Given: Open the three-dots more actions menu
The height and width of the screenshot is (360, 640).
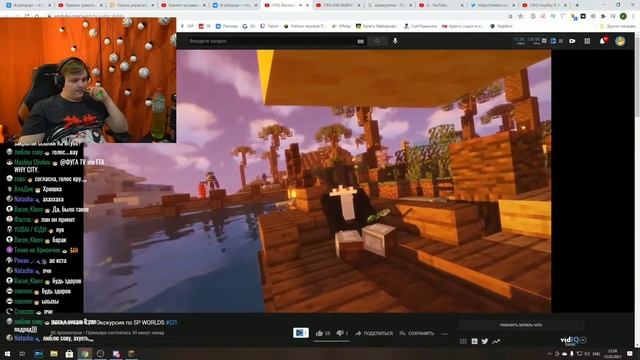Looking at the screenshot, I should [444, 334].
